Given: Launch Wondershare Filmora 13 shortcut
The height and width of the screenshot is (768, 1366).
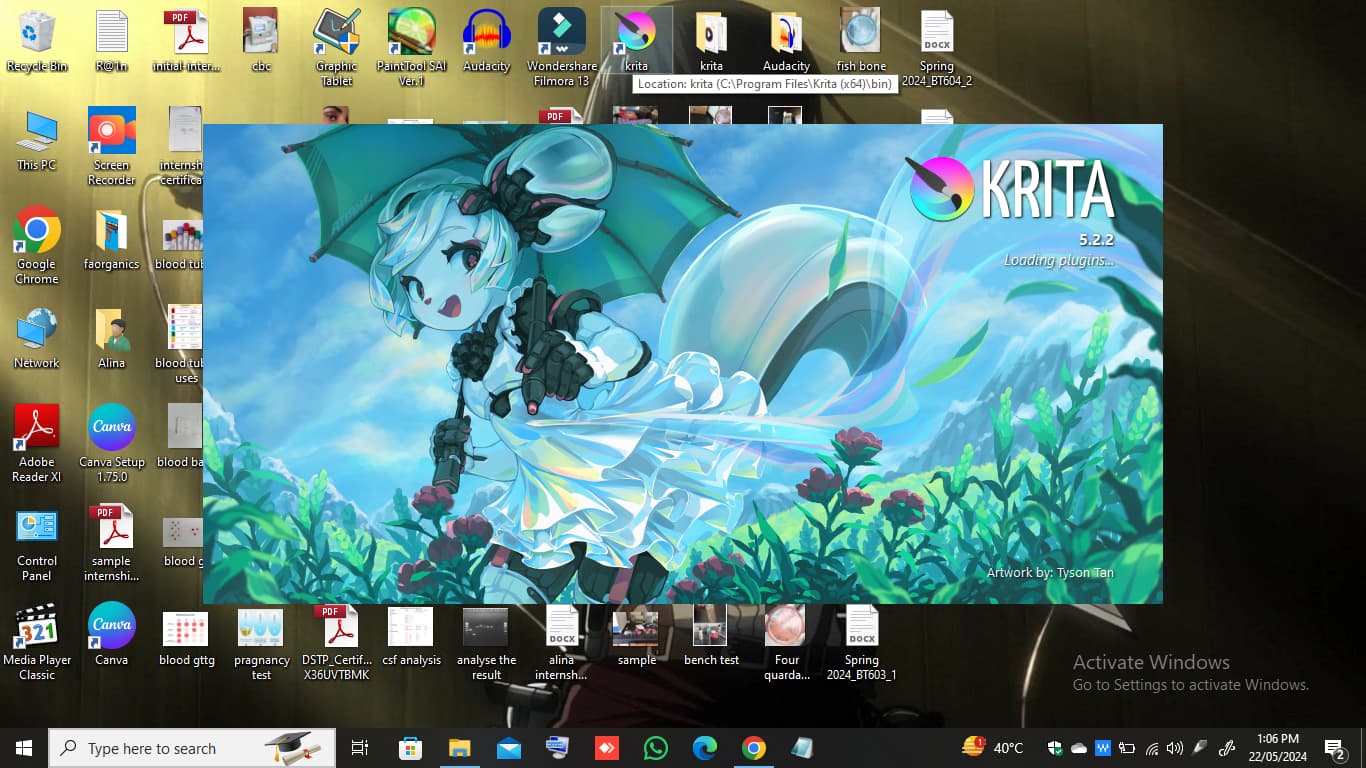Looking at the screenshot, I should click(x=562, y=47).
